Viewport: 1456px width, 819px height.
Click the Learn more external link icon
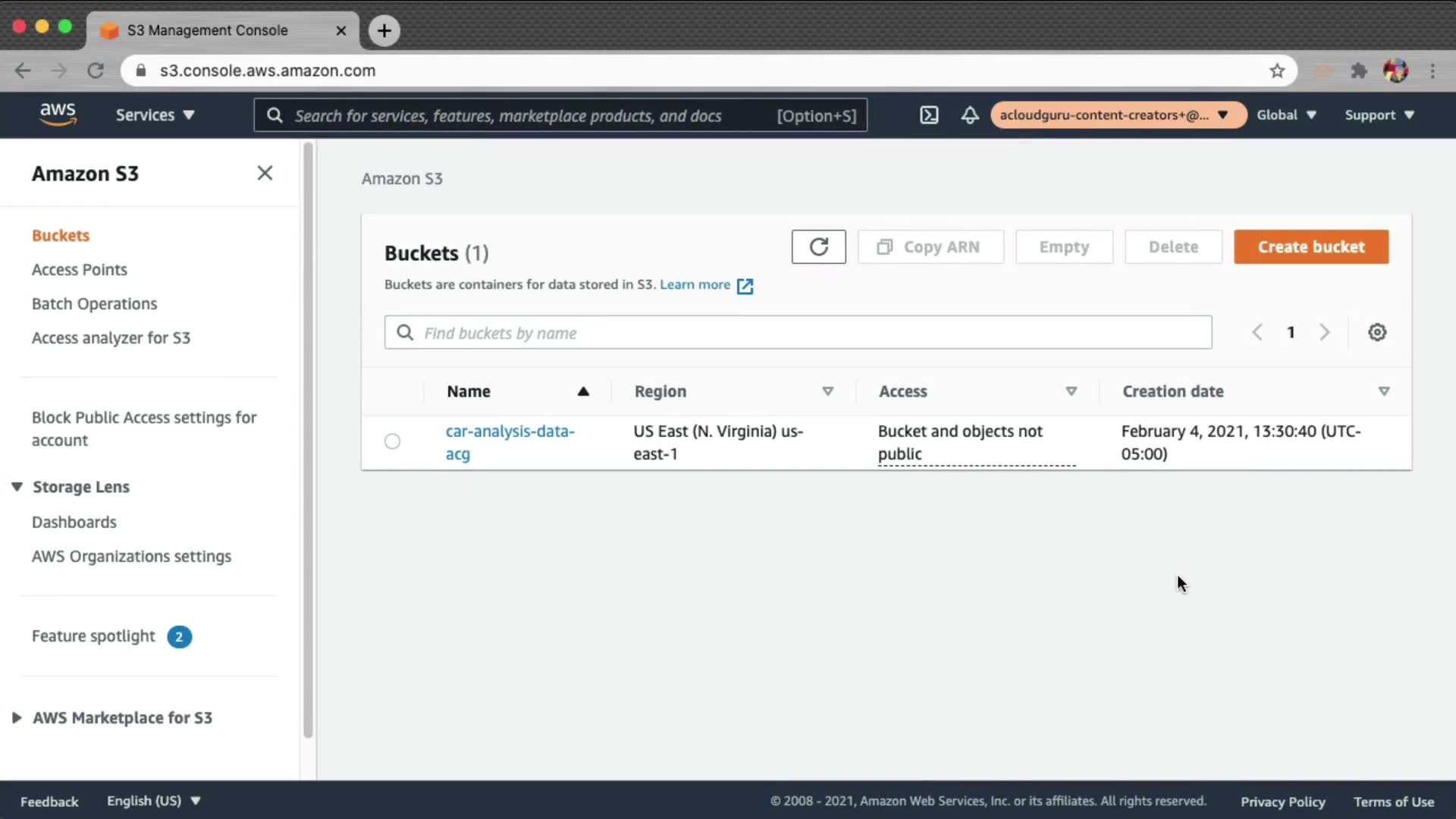[745, 286]
